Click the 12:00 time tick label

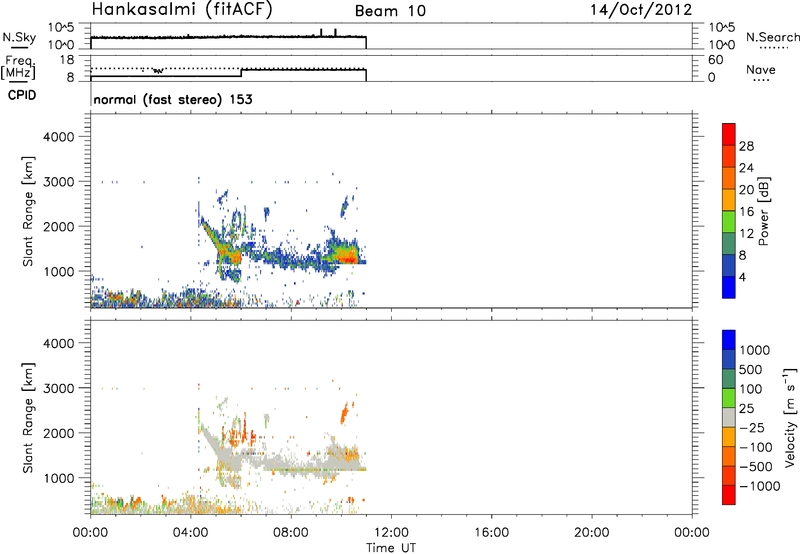391,533
